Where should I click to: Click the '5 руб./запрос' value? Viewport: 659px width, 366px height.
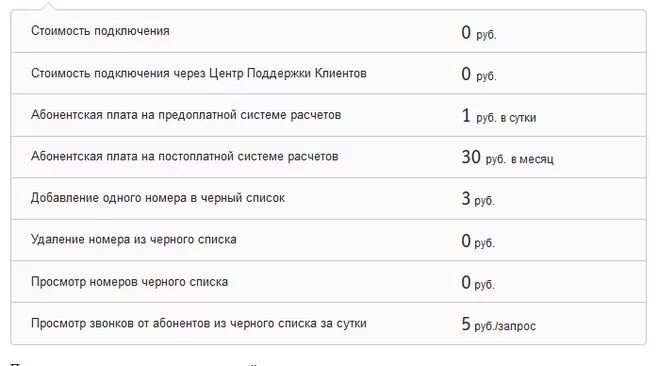pos(499,324)
